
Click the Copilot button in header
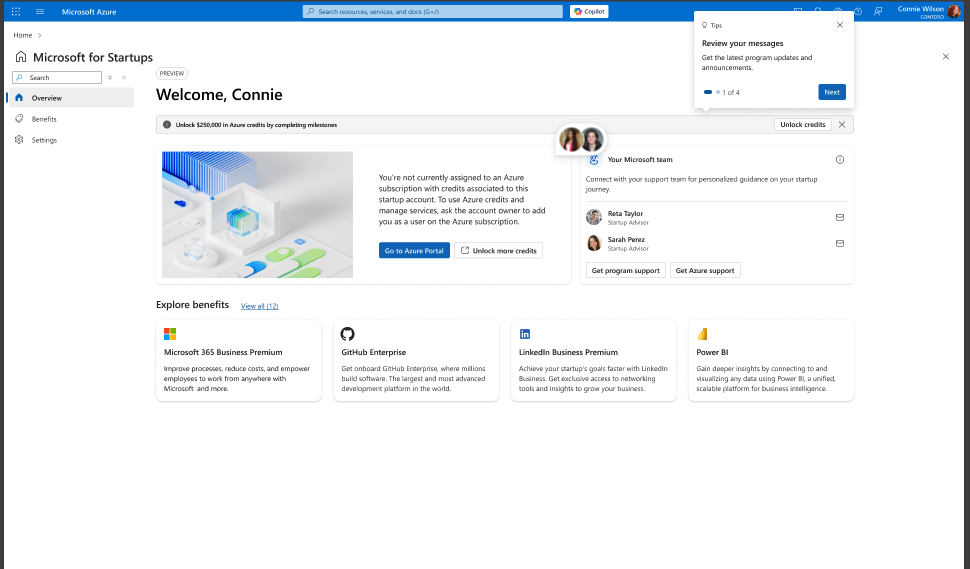589,12
